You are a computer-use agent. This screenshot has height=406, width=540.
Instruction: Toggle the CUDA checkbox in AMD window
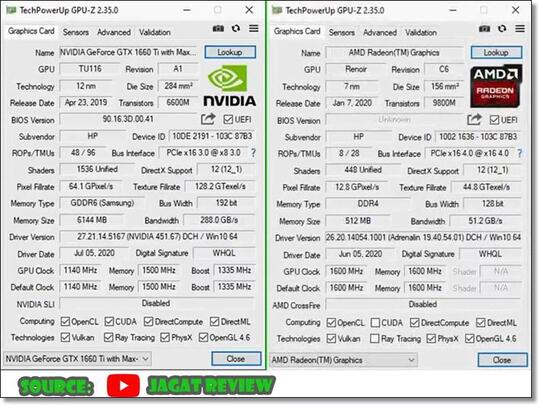click(x=375, y=323)
